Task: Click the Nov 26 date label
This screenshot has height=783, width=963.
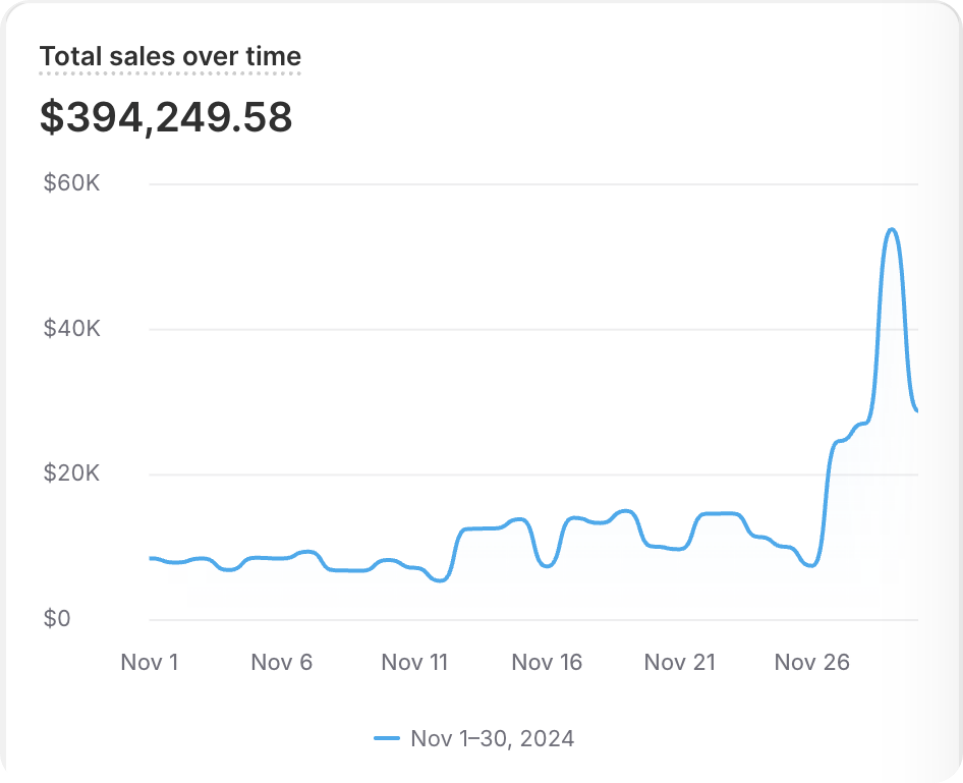Action: (x=812, y=662)
